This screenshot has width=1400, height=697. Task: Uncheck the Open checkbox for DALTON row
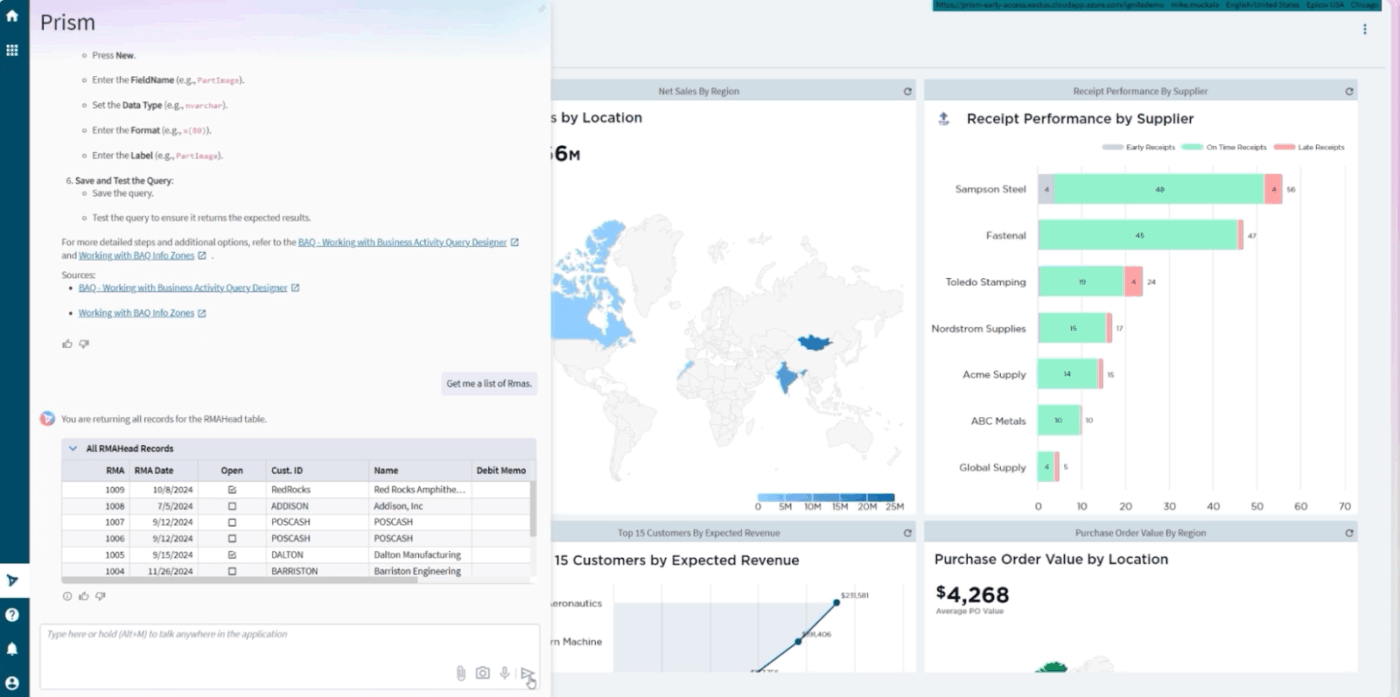click(232, 555)
